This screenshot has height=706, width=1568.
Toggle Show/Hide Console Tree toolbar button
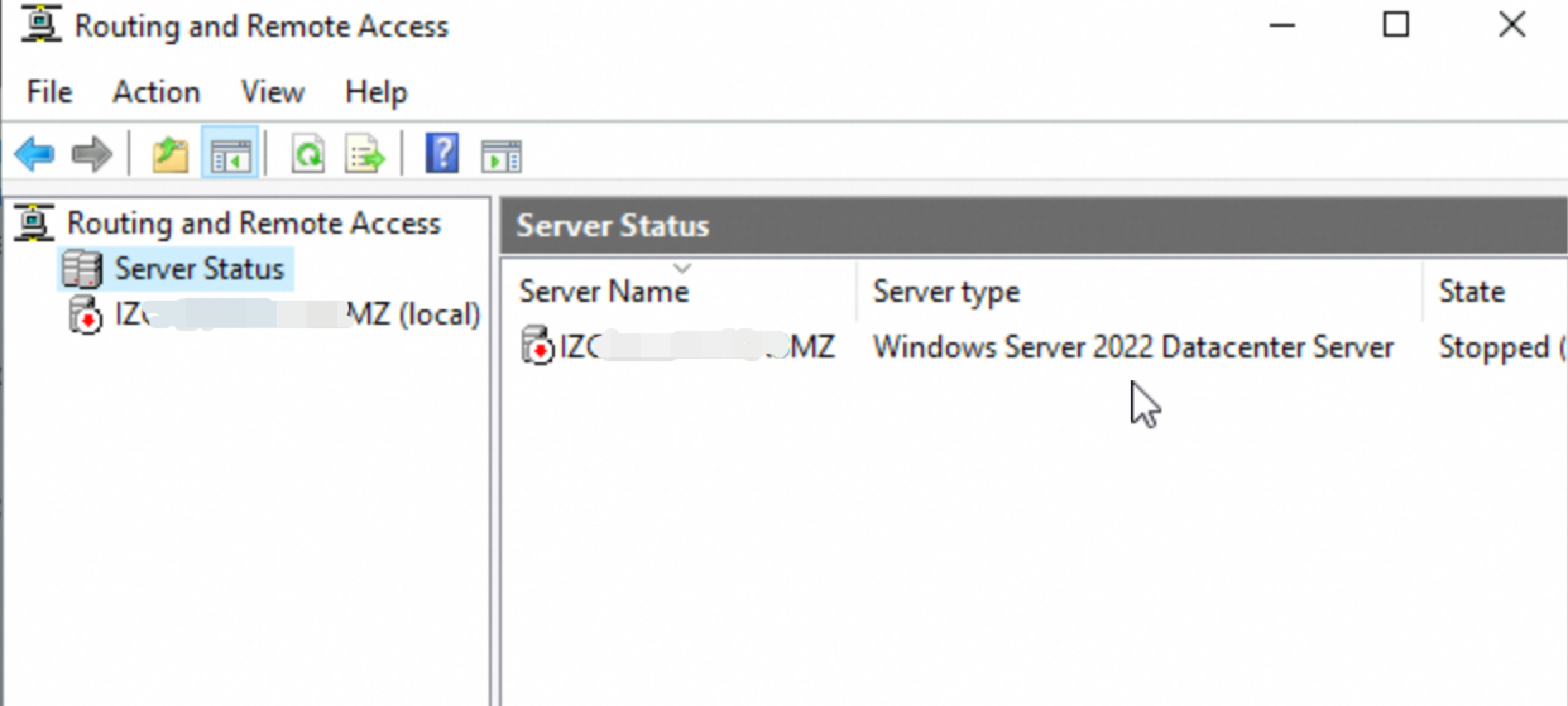(230, 154)
